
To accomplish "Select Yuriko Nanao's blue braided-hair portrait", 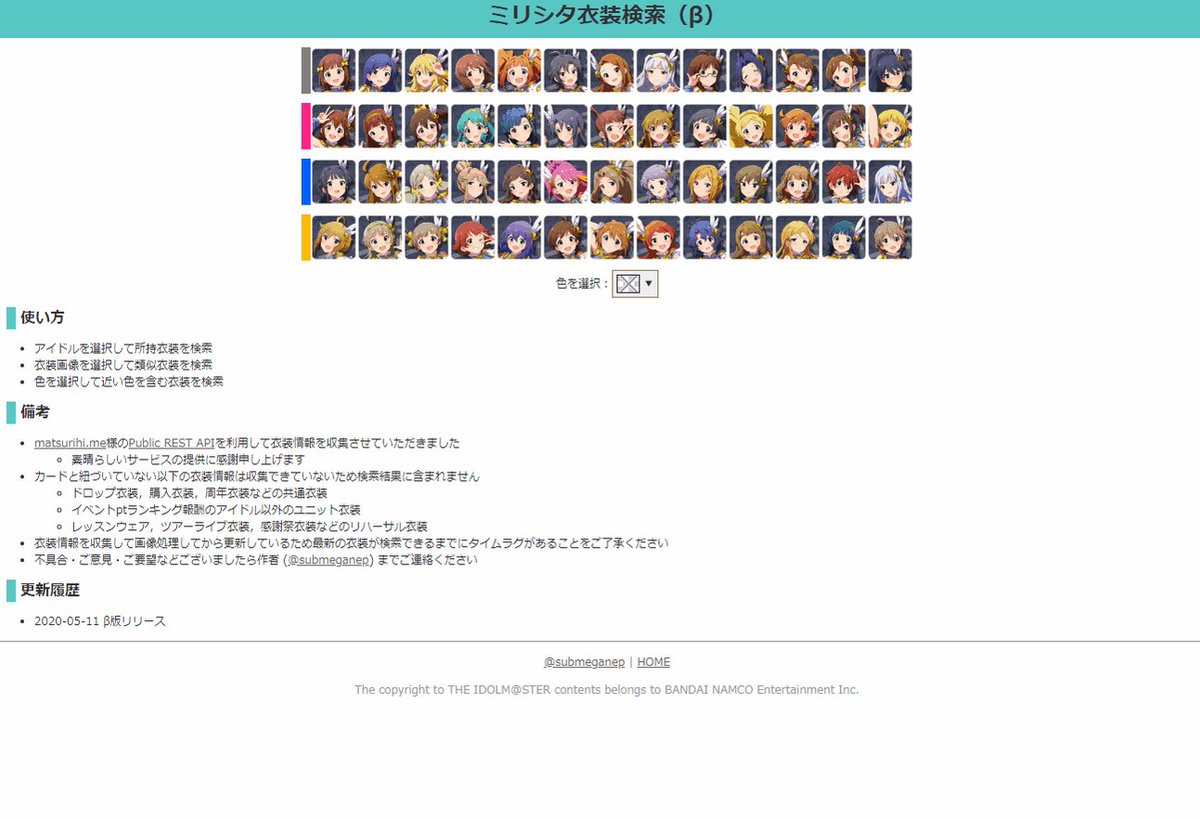I will (519, 126).
